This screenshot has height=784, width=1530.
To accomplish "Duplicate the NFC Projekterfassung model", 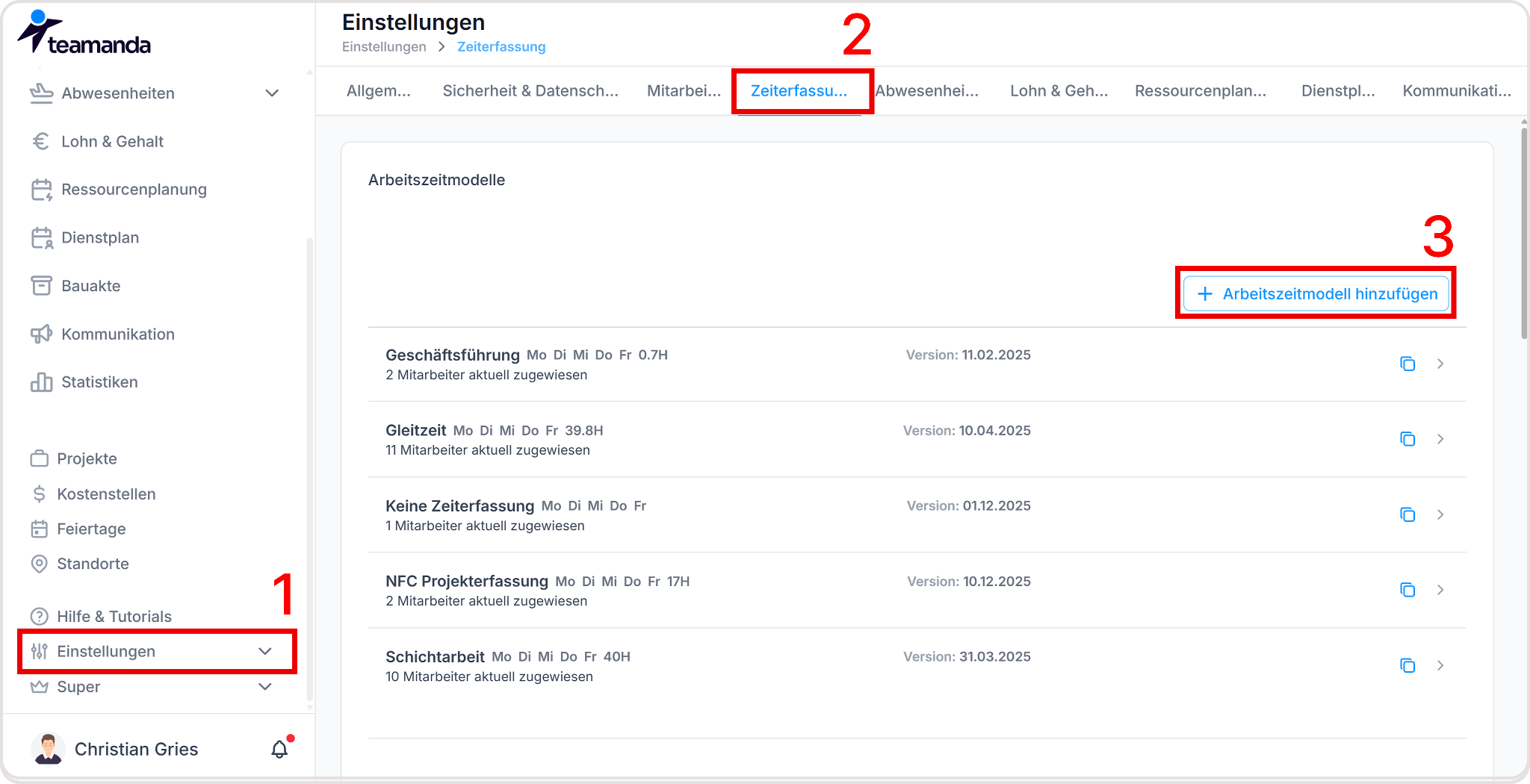I will (1407, 590).
